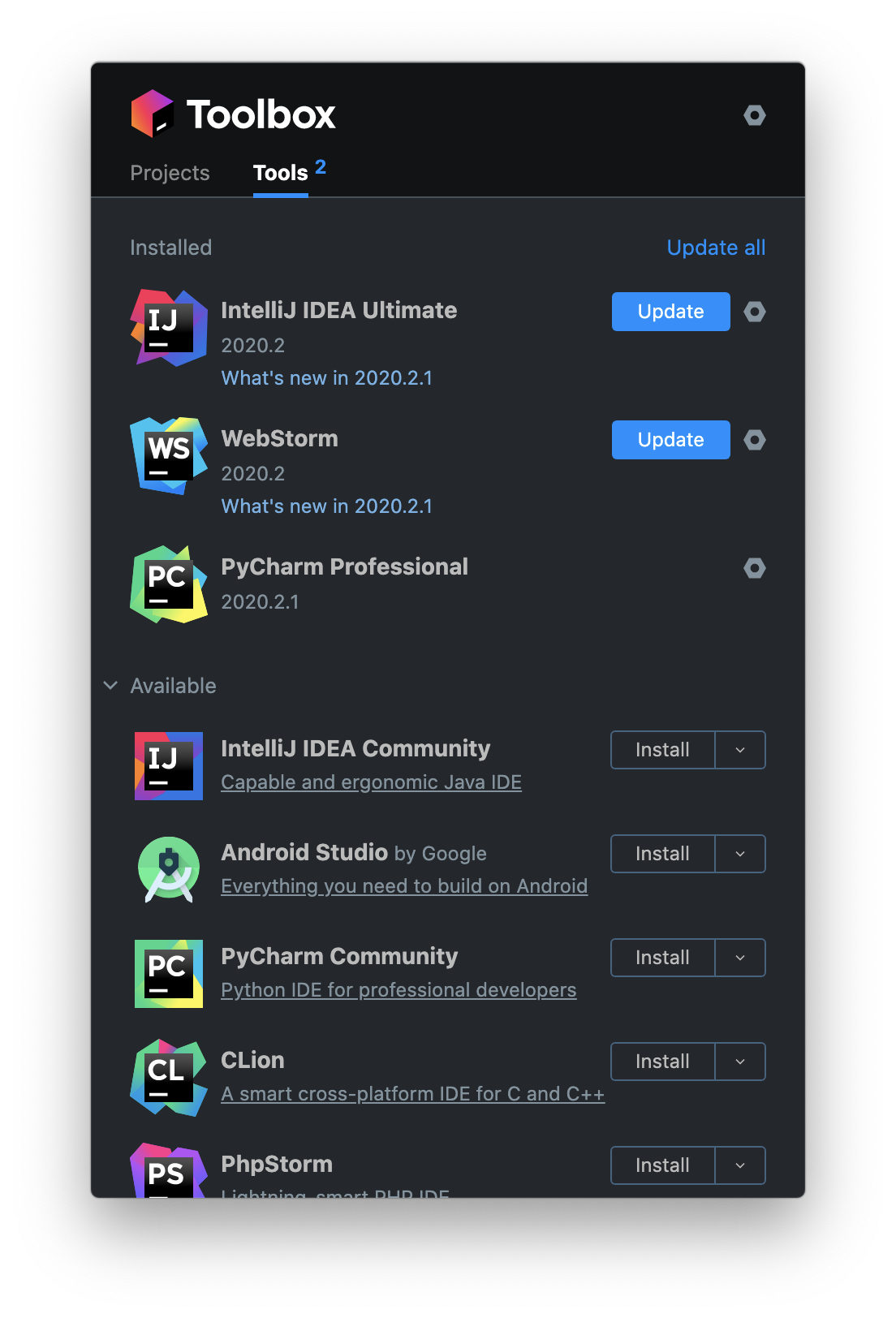Click the Toolbox title text
Image resolution: width=896 pixels, height=1318 pixels.
tap(261, 114)
